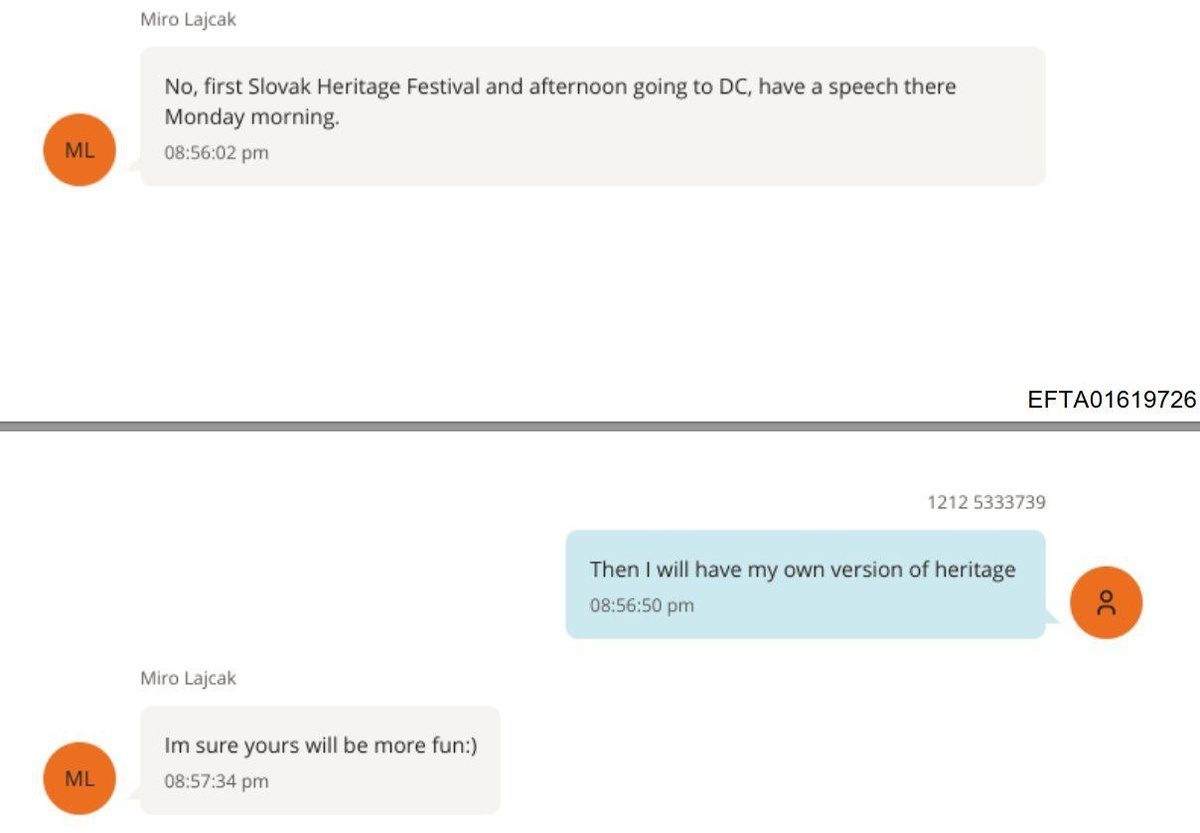This screenshot has height=833, width=1200.
Task: Click the EFTA01619726 document ID label
Action: point(1111,400)
